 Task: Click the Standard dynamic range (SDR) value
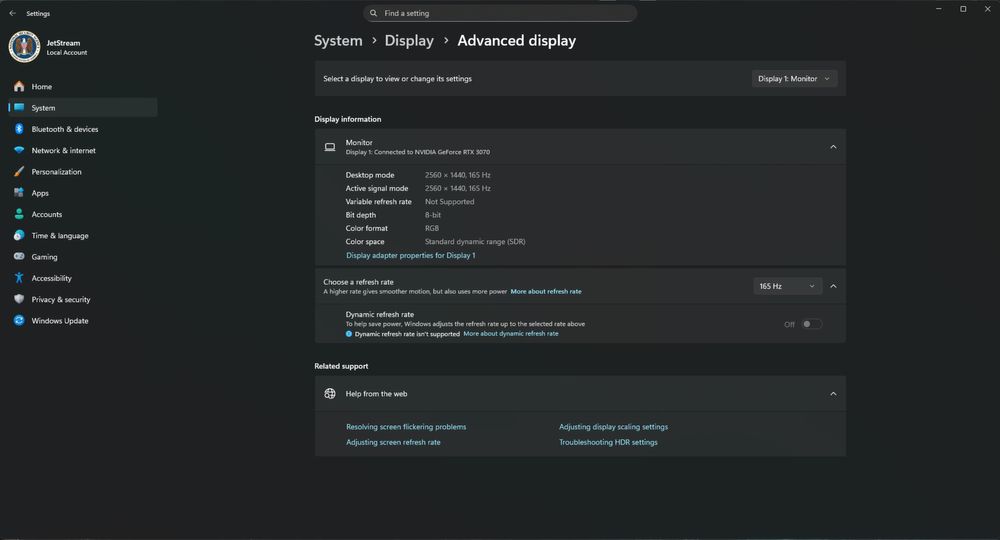[475, 242]
